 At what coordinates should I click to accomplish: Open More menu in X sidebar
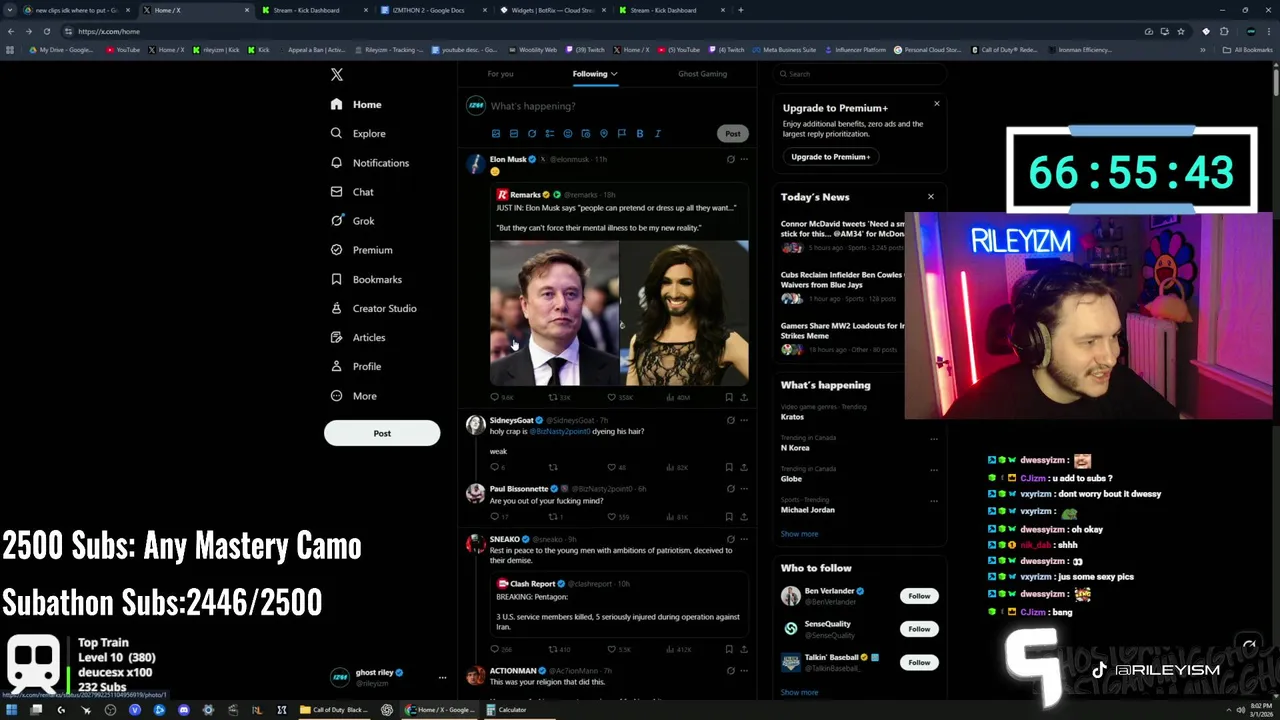click(x=354, y=396)
